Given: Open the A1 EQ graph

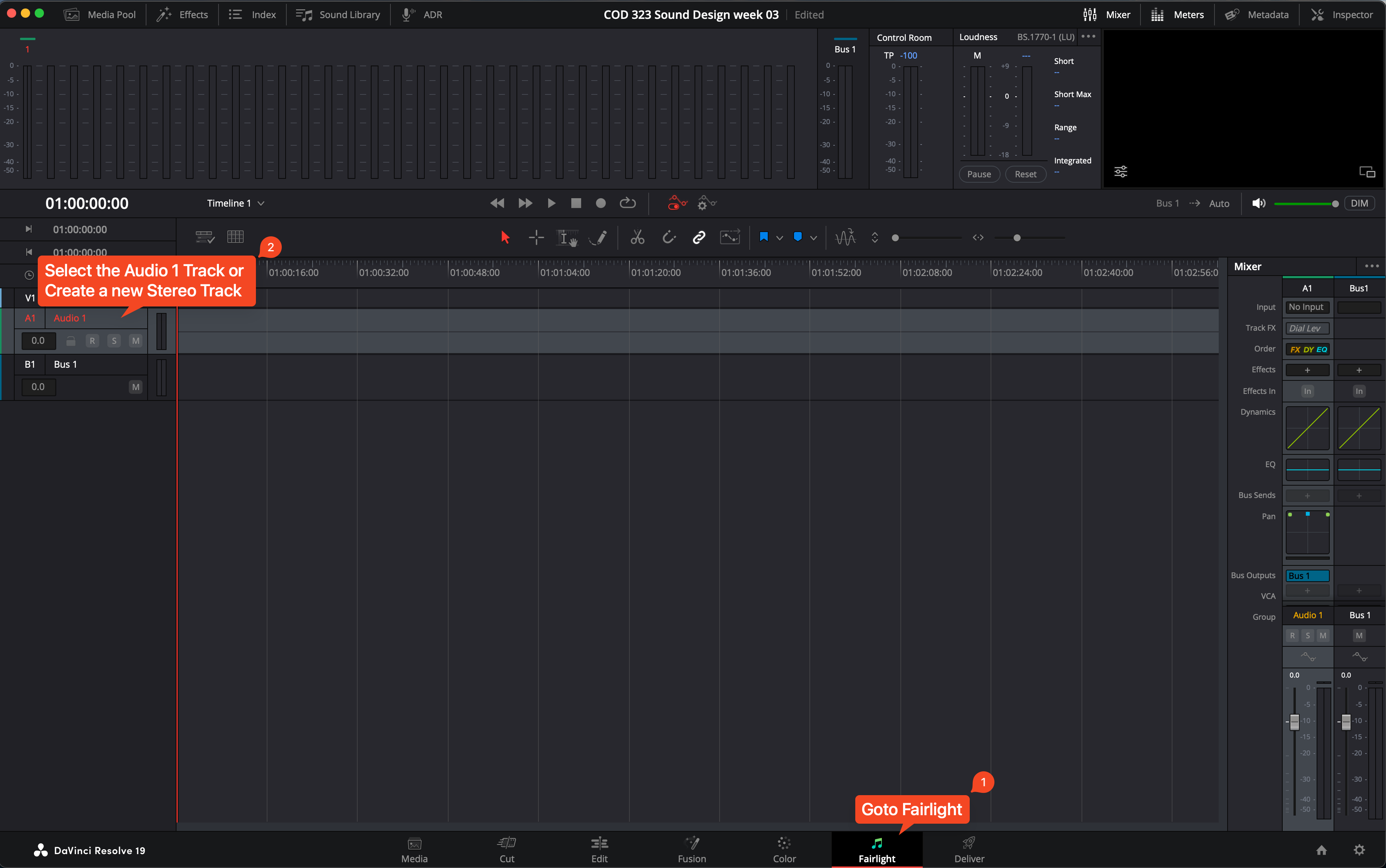Looking at the screenshot, I should tap(1307, 469).
